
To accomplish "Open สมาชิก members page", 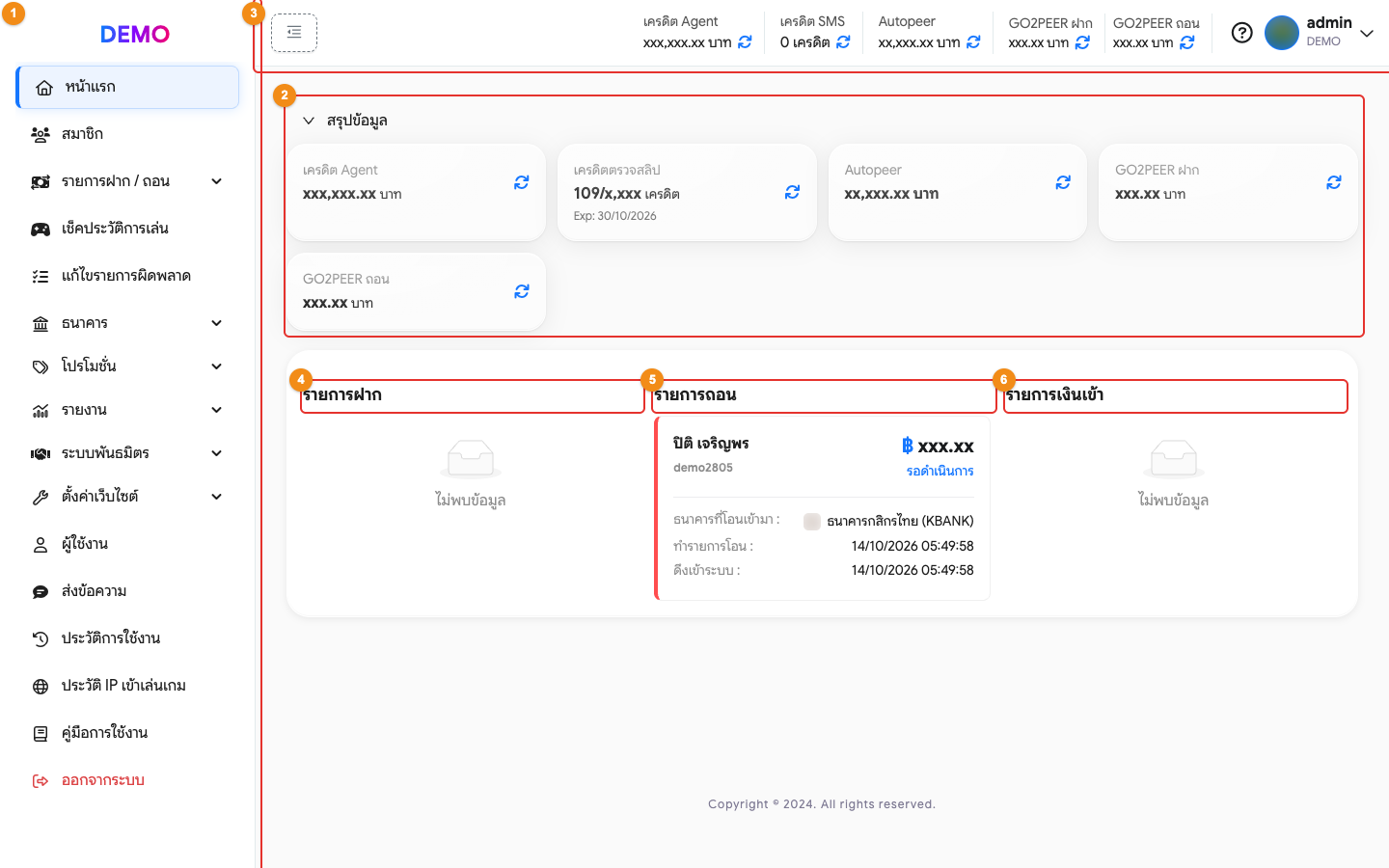I will pos(127,134).
